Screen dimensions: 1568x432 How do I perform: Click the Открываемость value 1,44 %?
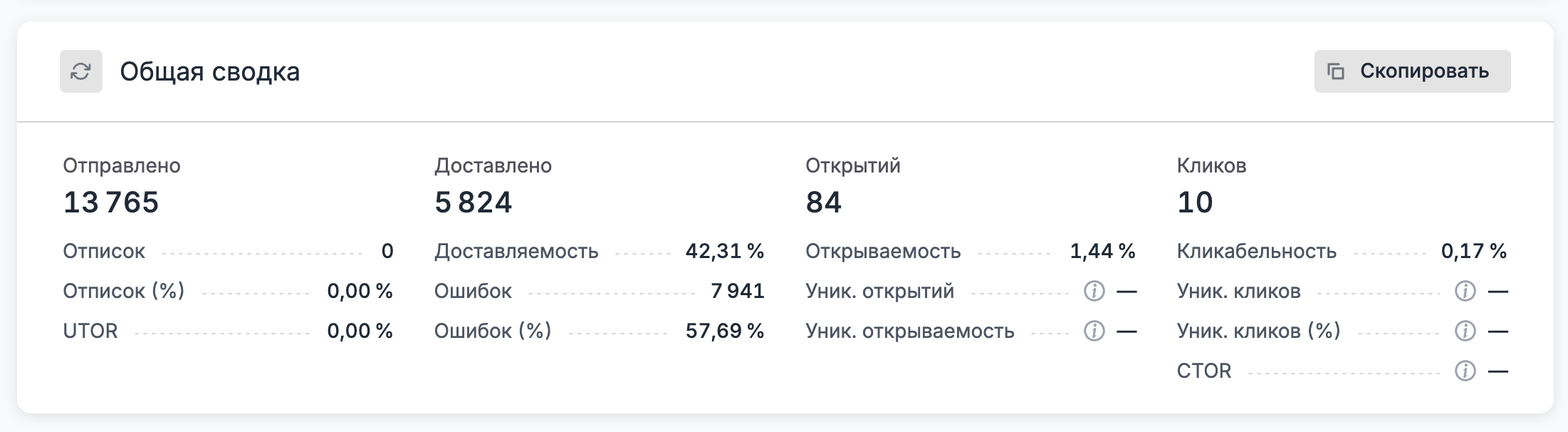tap(1102, 251)
